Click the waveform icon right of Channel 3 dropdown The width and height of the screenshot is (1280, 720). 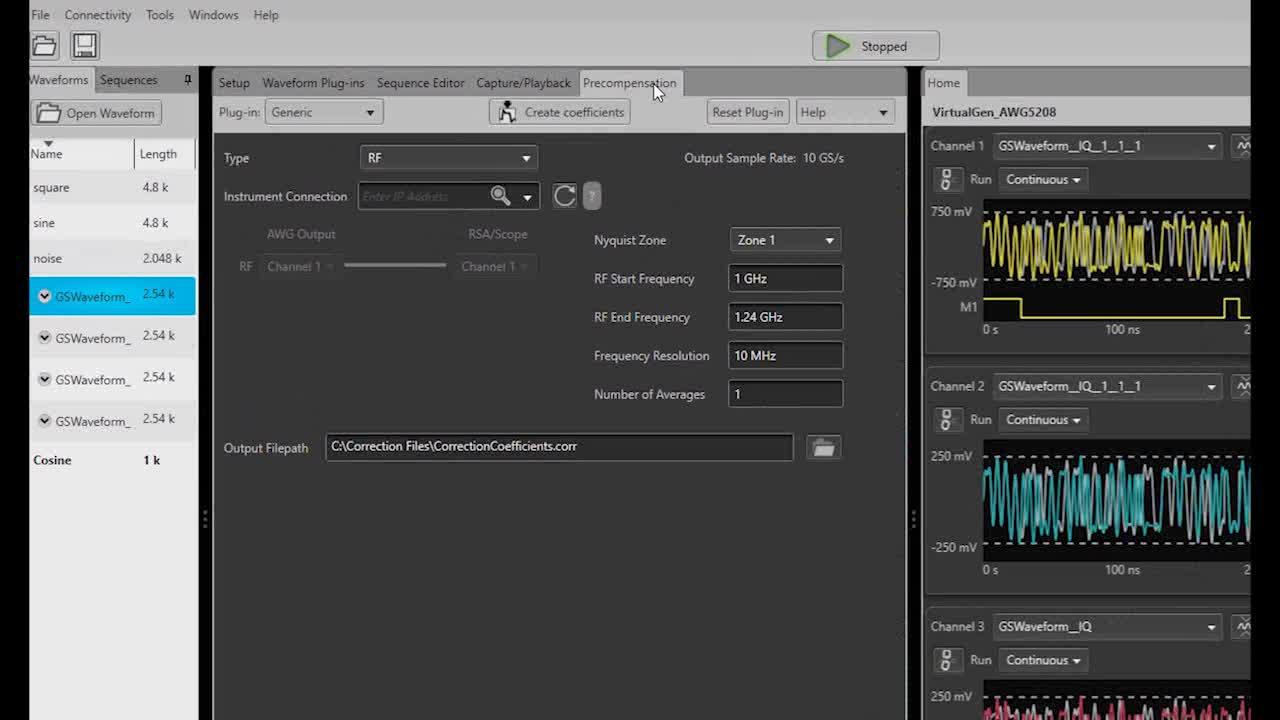pos(1241,626)
